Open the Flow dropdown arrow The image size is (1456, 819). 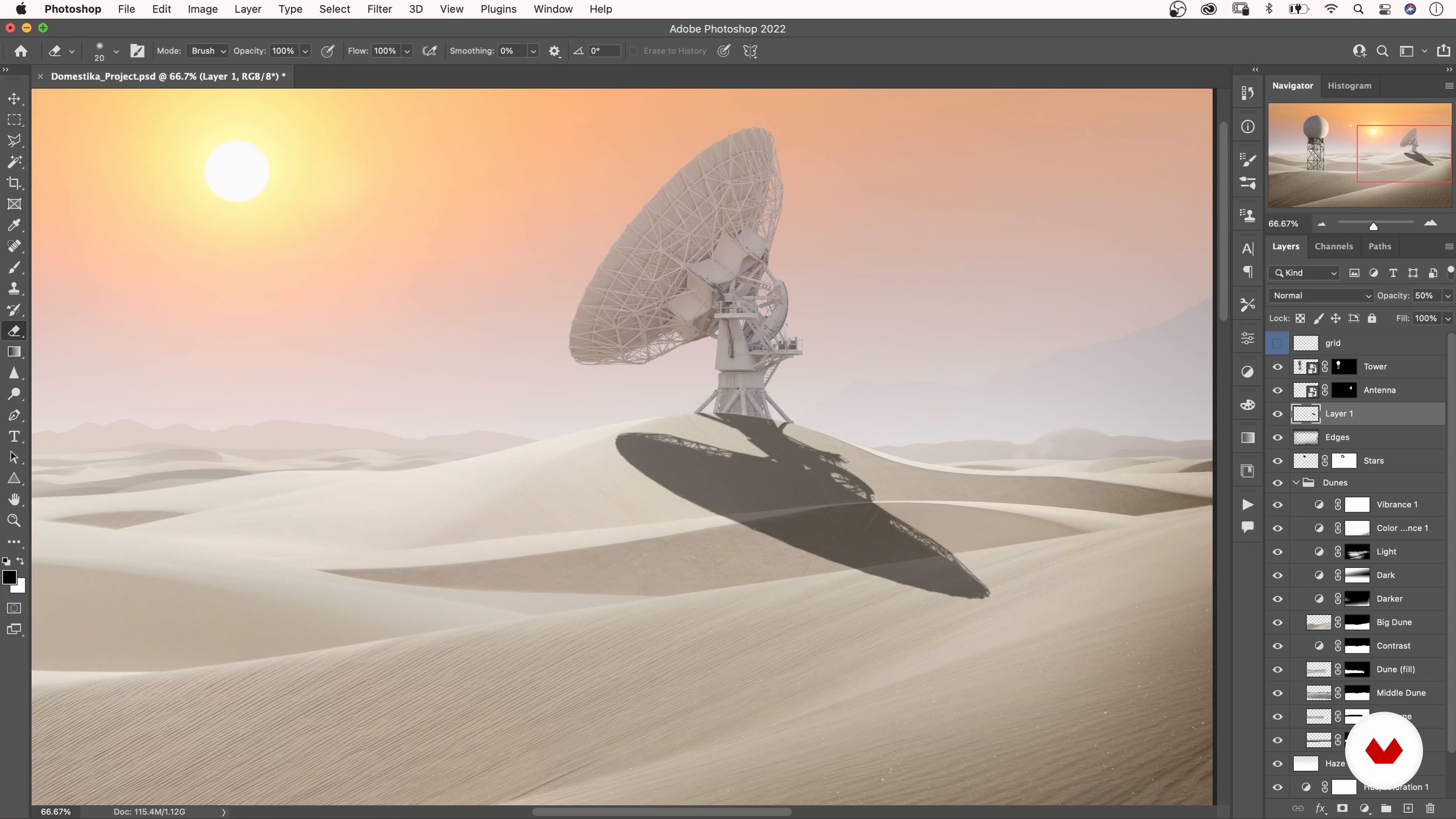pos(406,52)
